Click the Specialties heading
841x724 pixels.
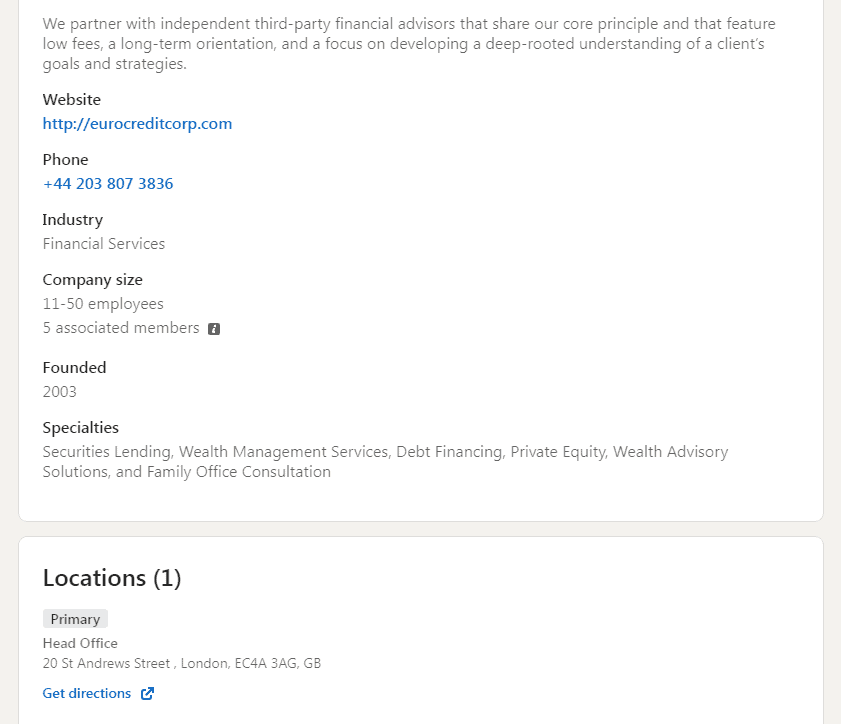pos(81,428)
